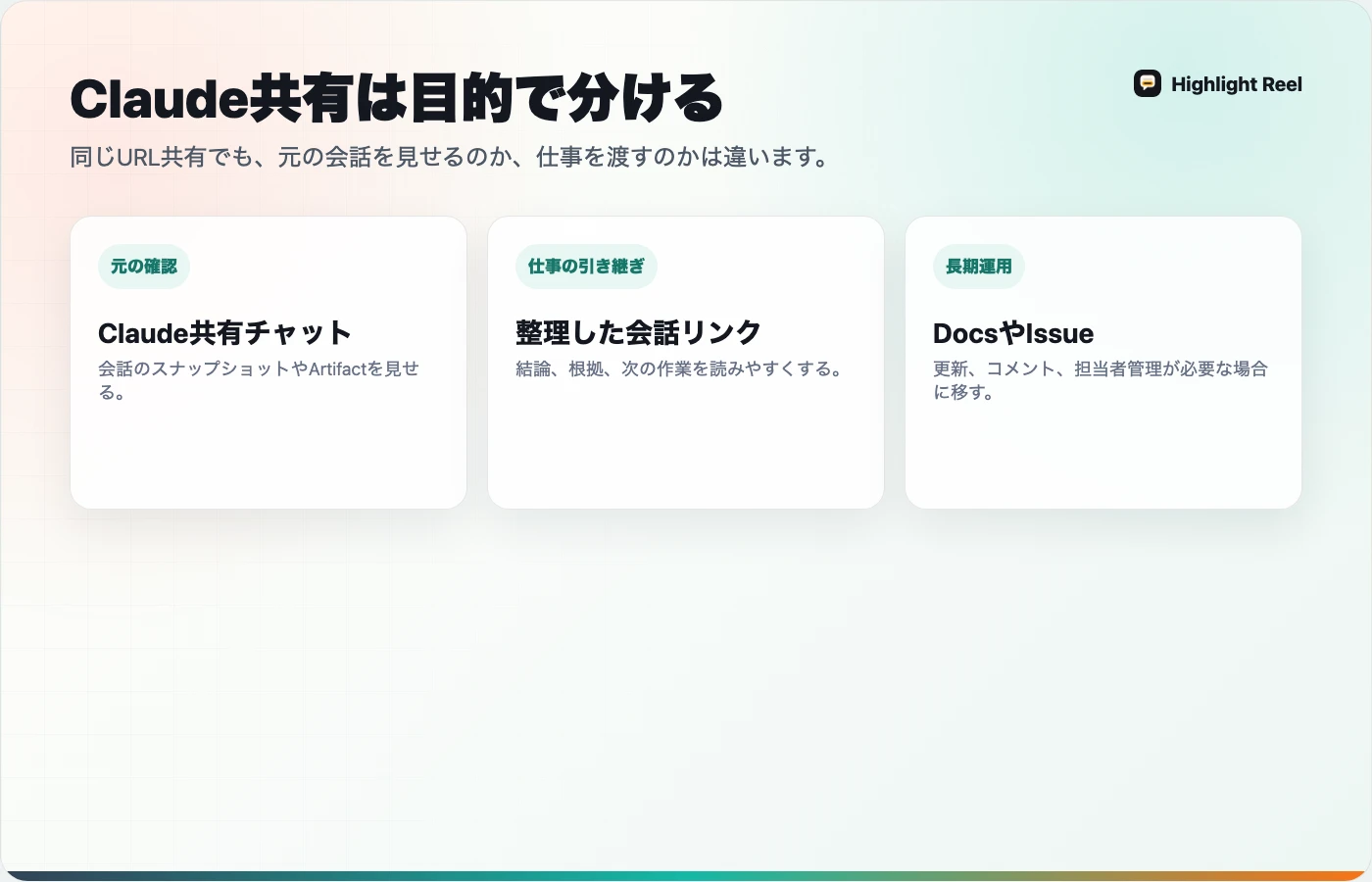Viewport: 1372px width, 882px height.
Task: Click the description '会話のスナップショットやArtifactを見せる。'
Action: pos(259,380)
